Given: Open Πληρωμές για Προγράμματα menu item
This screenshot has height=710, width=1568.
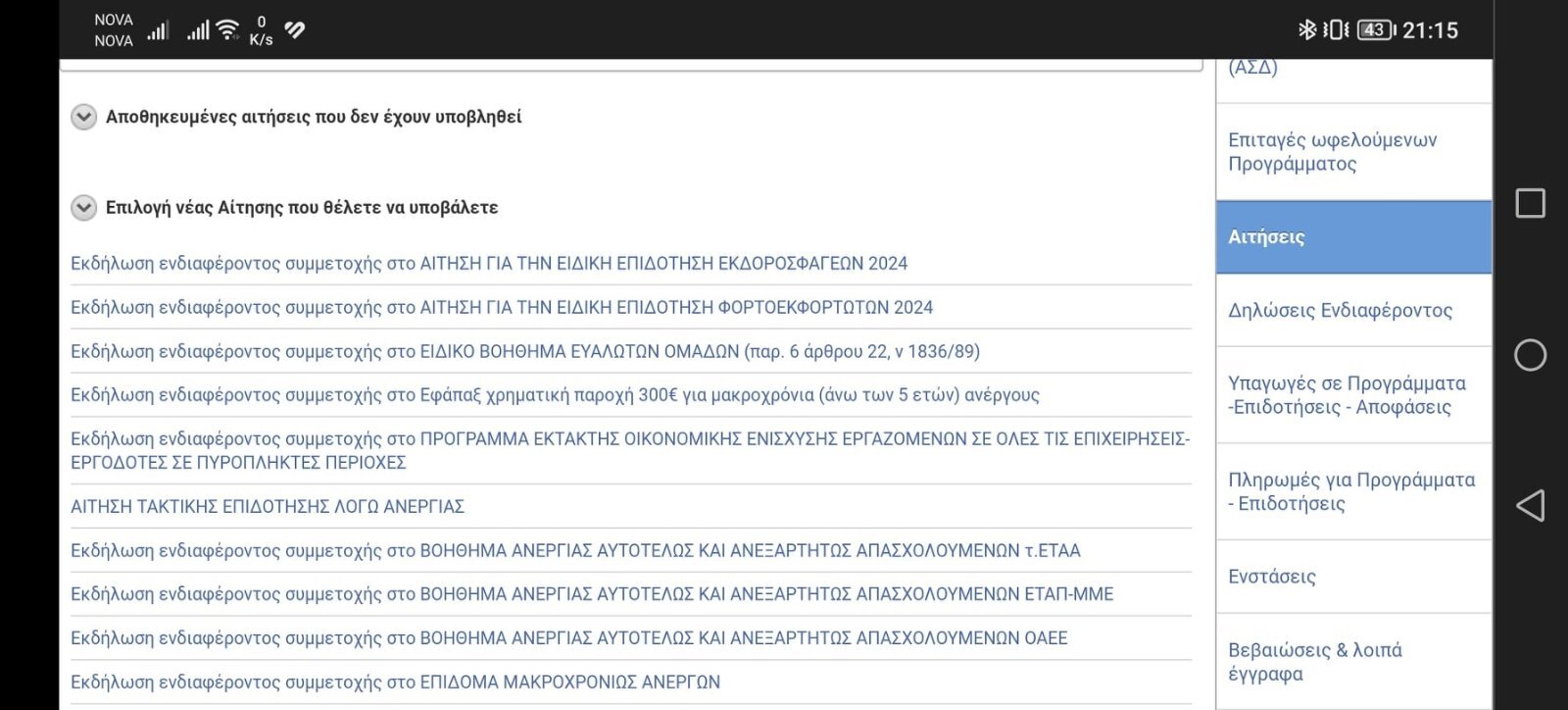Looking at the screenshot, I should tap(1353, 491).
